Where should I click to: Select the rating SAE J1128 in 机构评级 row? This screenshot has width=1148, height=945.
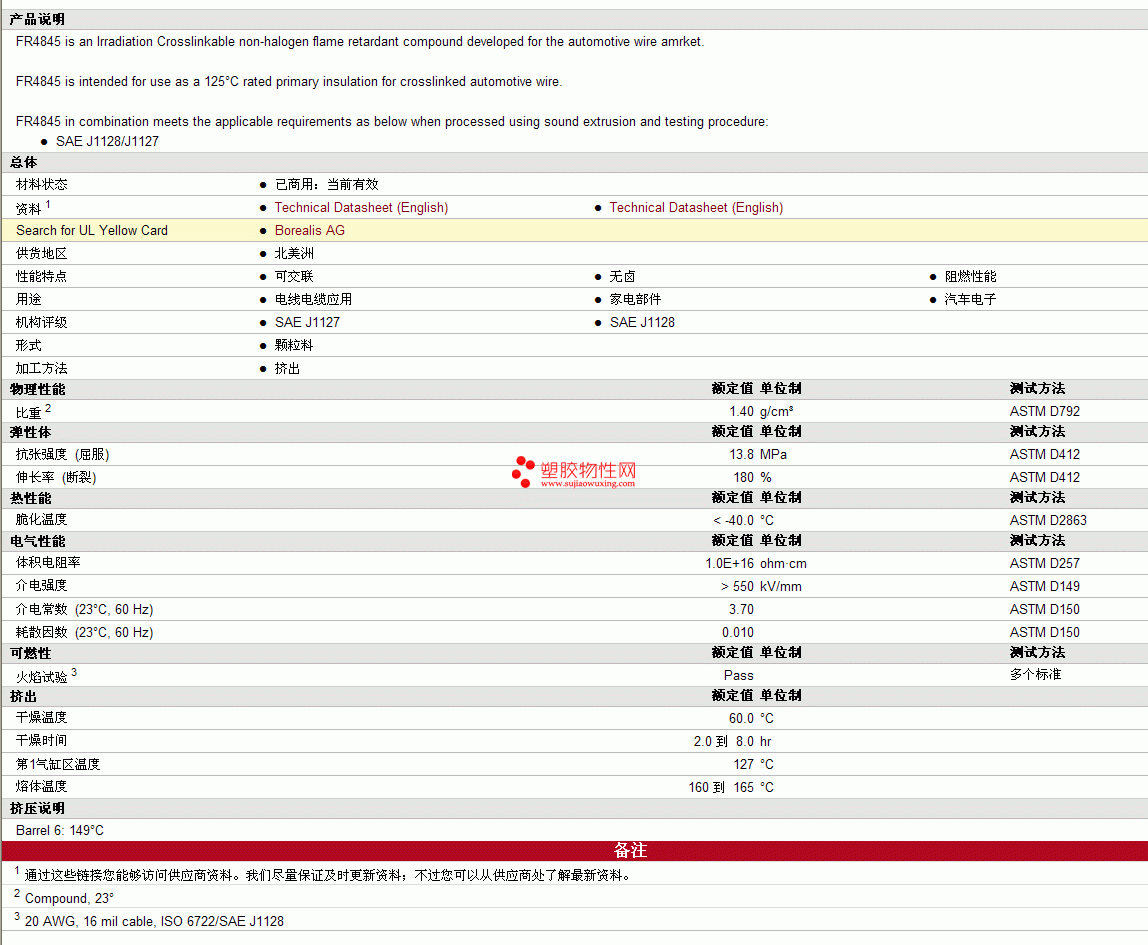pos(642,323)
